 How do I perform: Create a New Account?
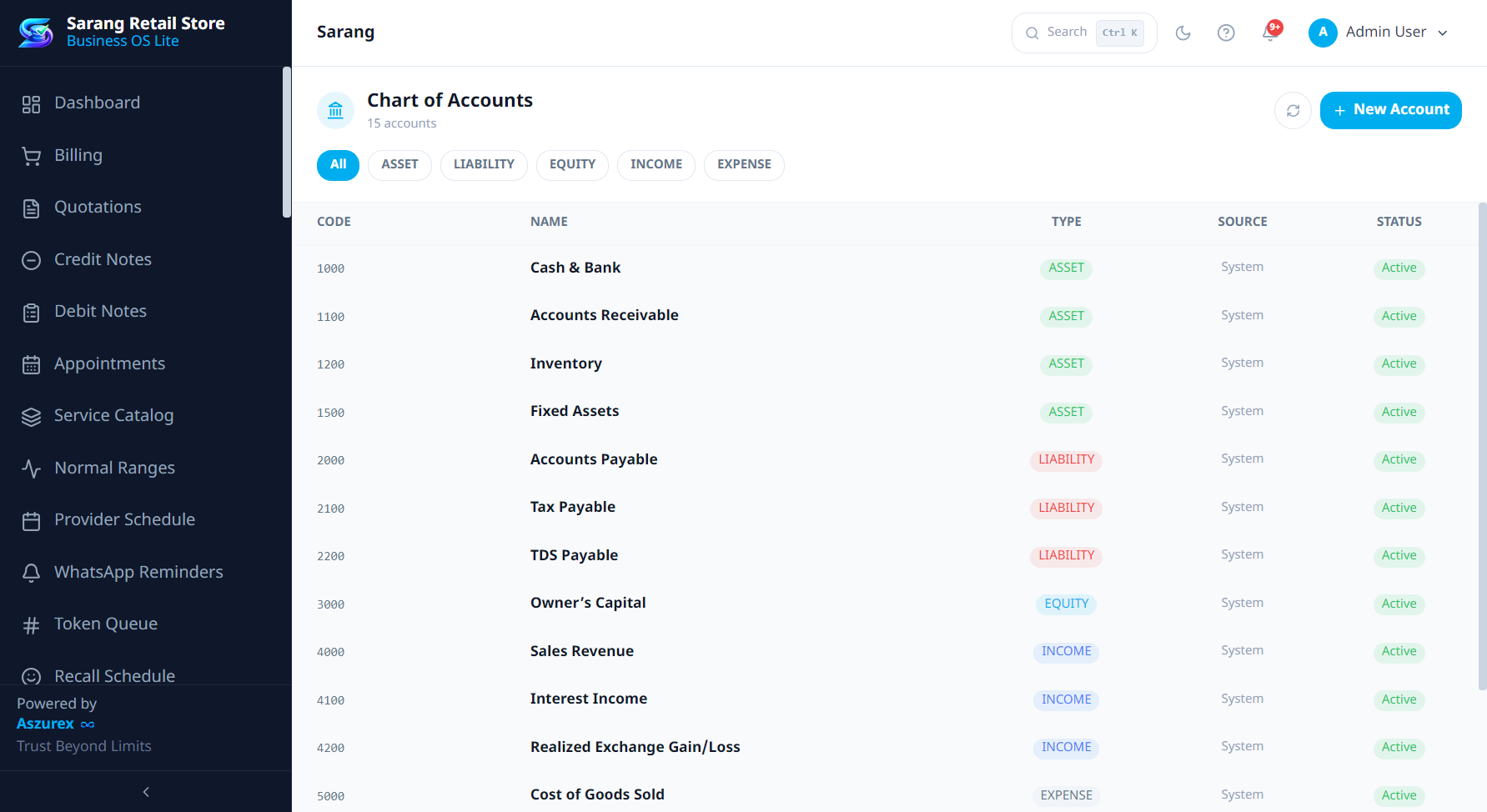click(1390, 110)
